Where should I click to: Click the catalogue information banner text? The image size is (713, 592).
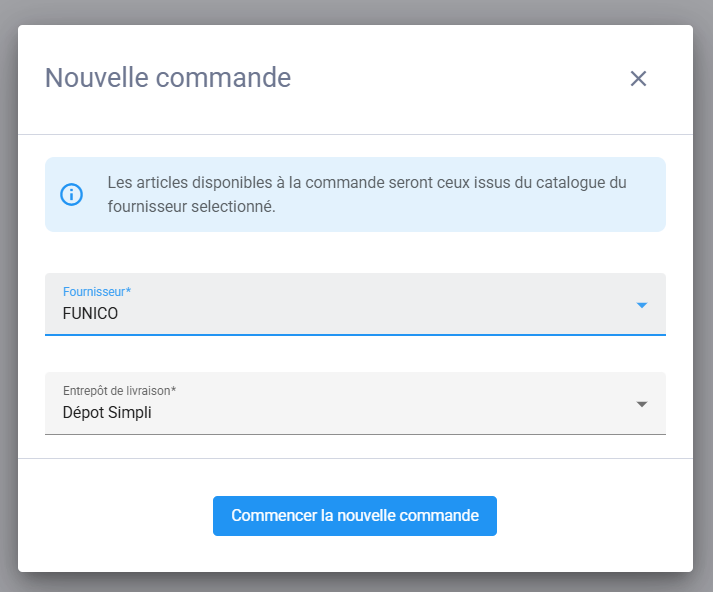point(366,184)
